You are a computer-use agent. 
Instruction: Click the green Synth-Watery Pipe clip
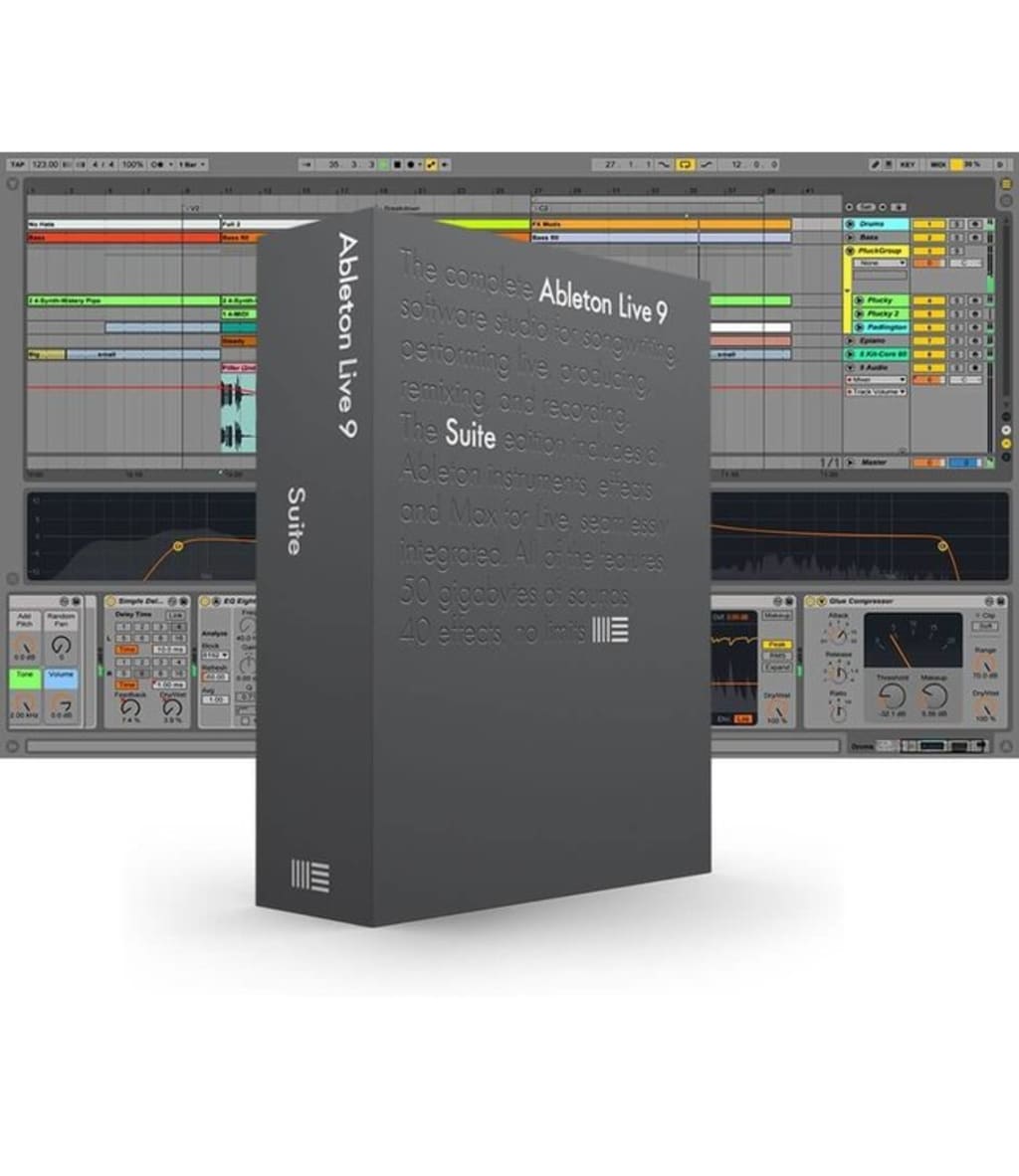(123, 300)
